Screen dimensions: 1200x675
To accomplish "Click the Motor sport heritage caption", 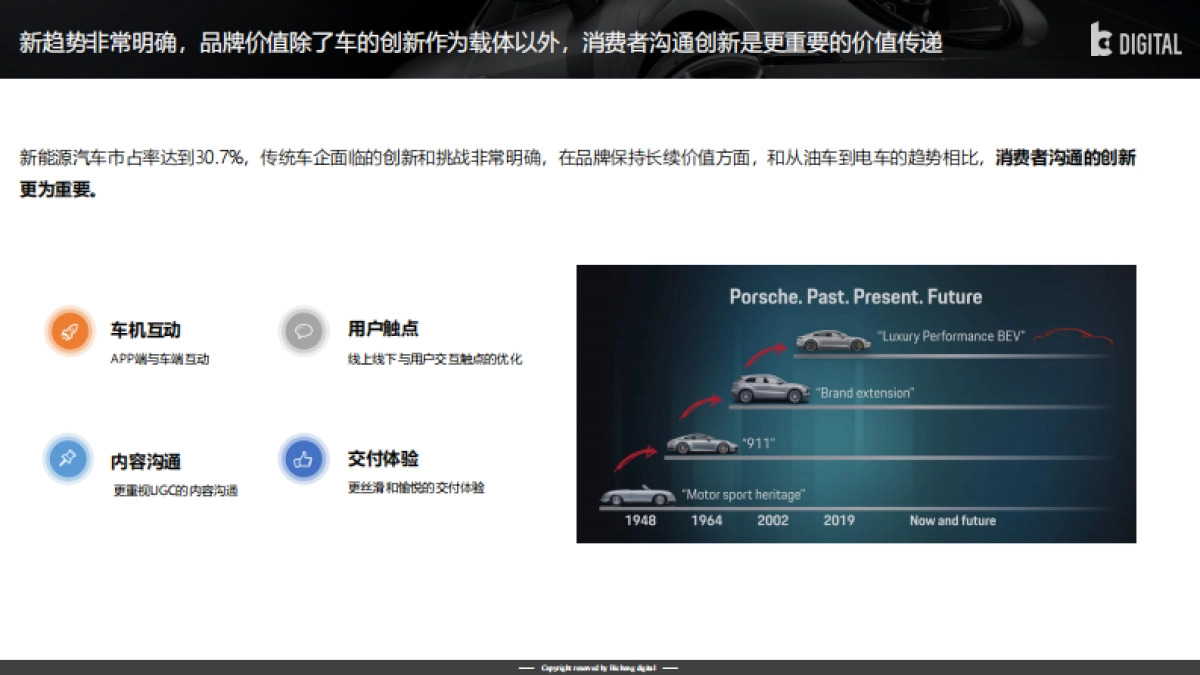I will pos(742,493).
